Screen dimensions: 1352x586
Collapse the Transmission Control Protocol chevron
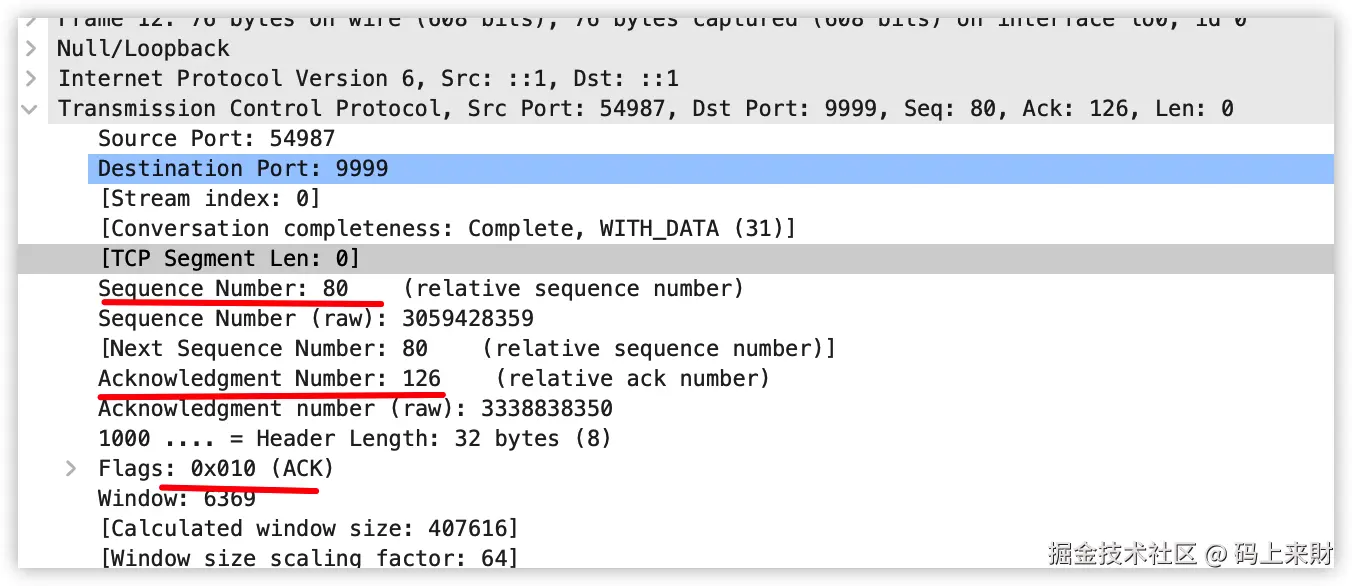[31, 109]
